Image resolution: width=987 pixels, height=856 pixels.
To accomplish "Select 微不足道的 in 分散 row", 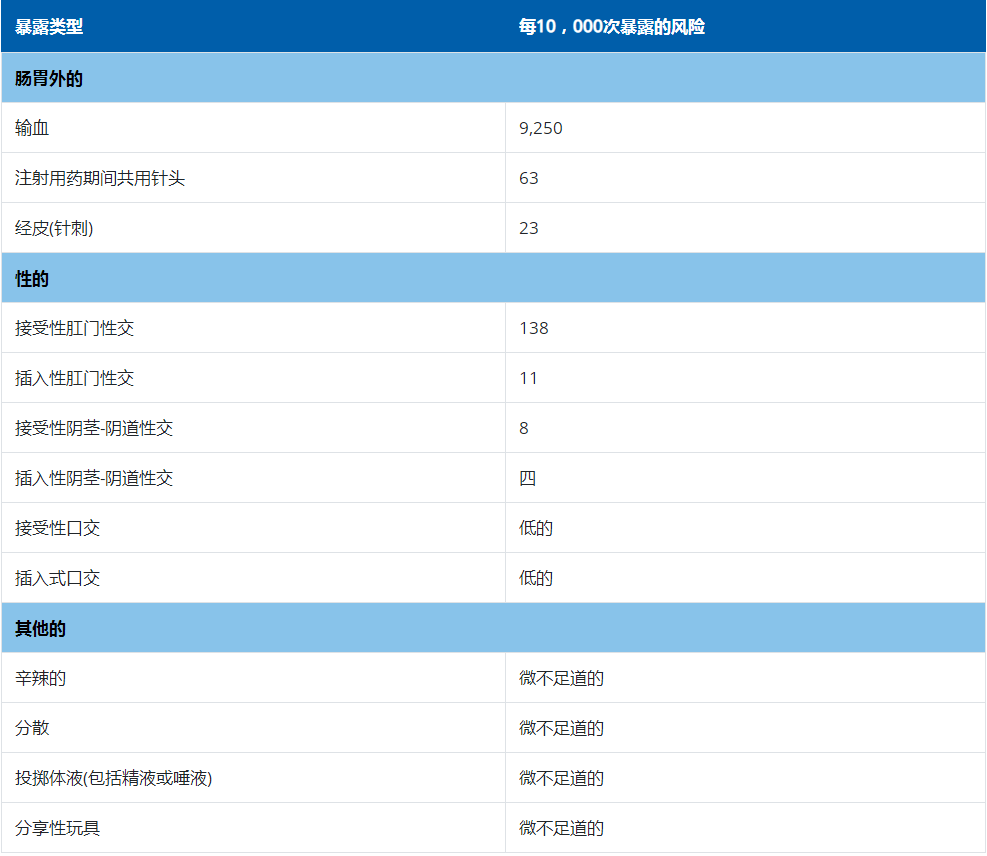I will [x=561, y=728].
